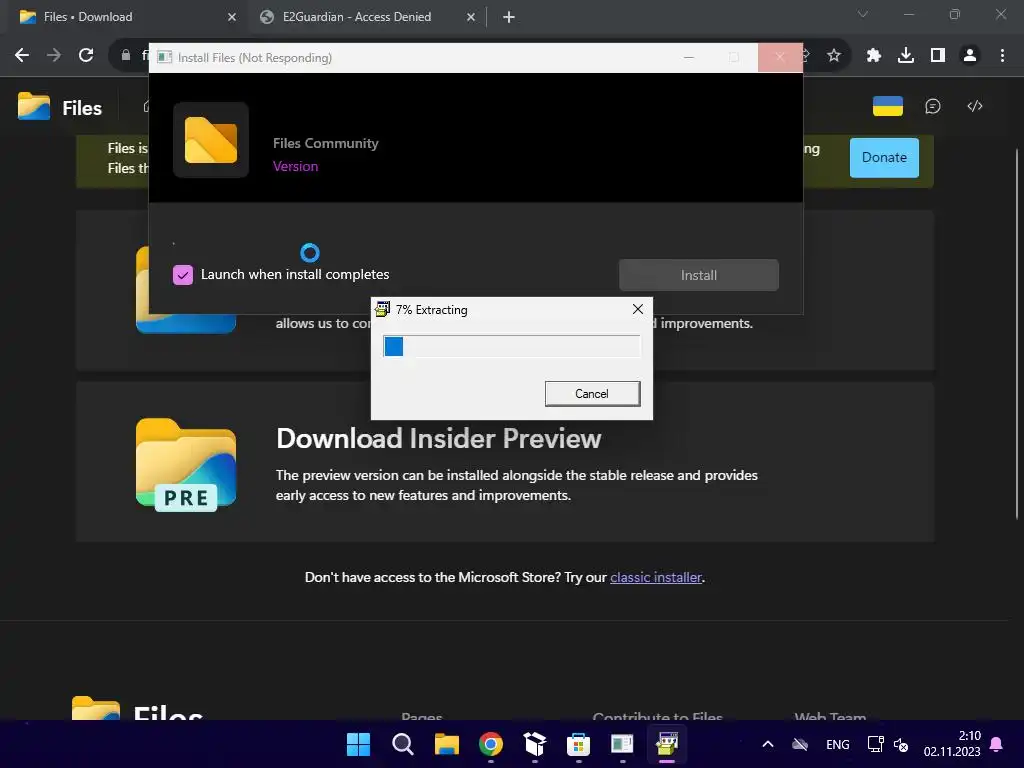Open Windows Start menu
This screenshot has height=768, width=1024.
(x=358, y=744)
